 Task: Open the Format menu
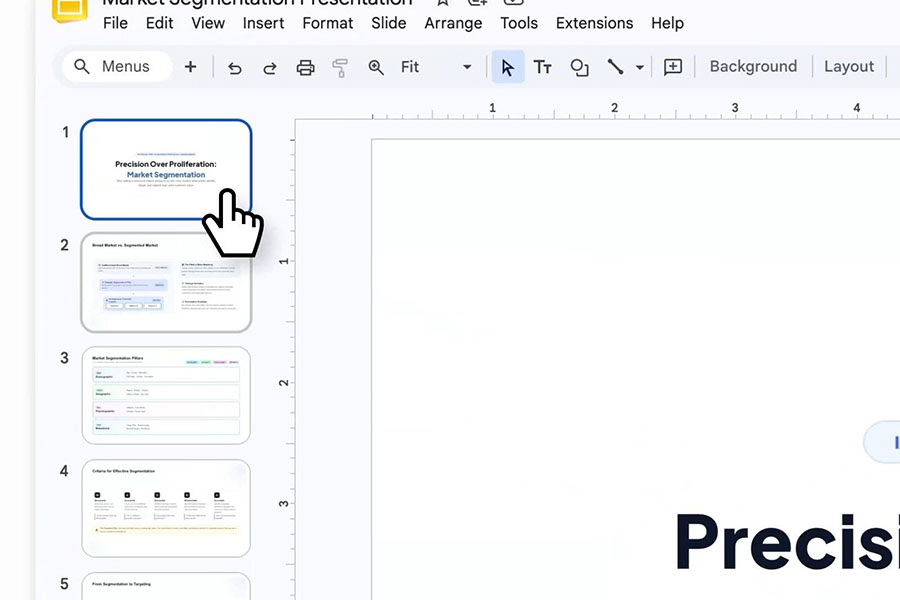(328, 23)
